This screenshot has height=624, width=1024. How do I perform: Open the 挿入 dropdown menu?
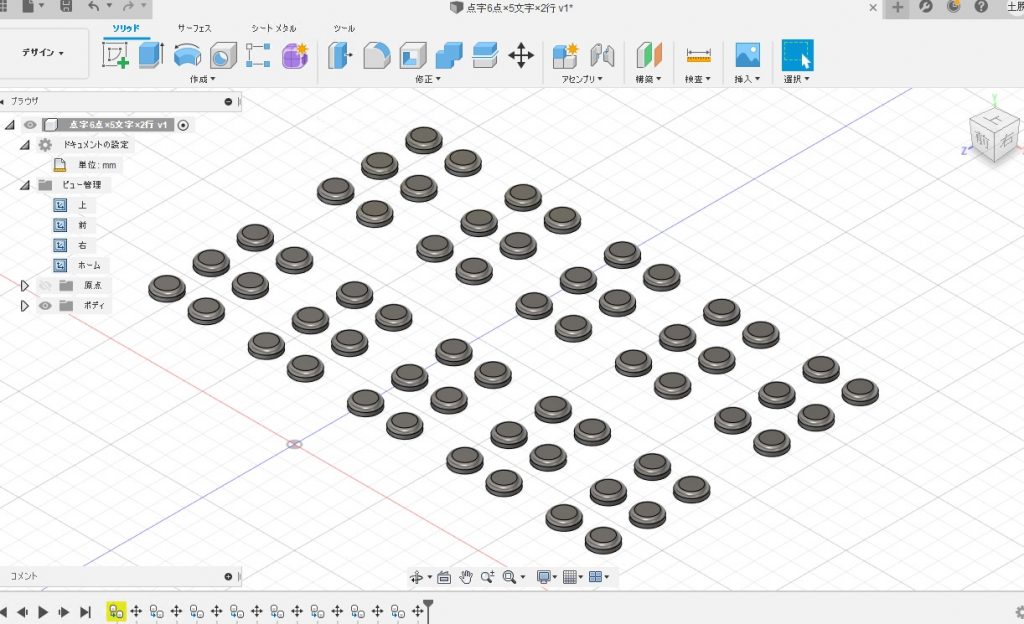(x=747, y=79)
